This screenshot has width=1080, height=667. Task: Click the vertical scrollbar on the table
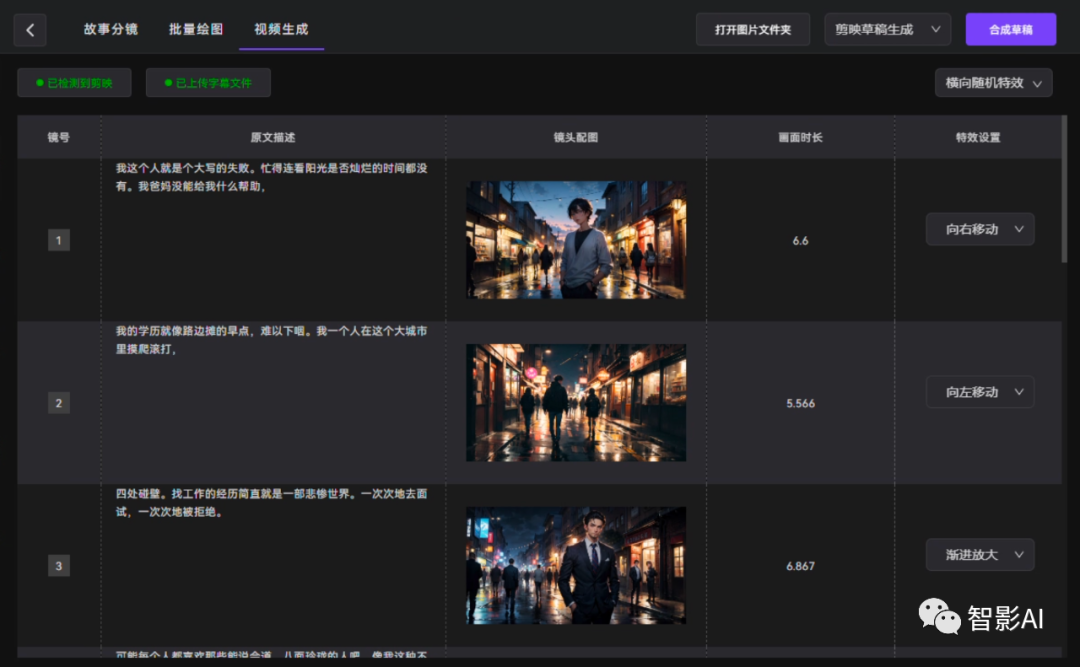[x=1064, y=189]
